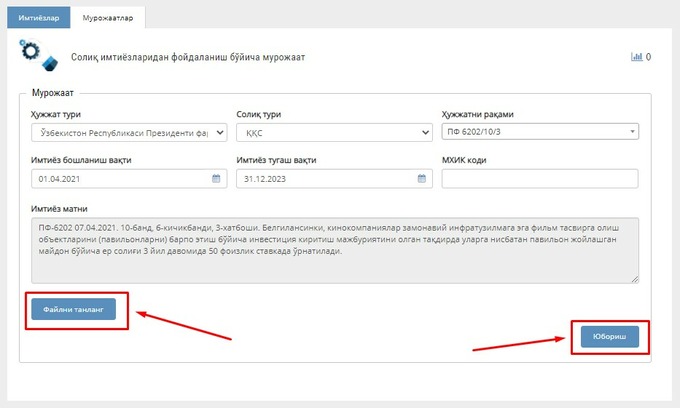Click the start date field 01.04.2021
Screen dimensions: 680x408
(120, 179)
